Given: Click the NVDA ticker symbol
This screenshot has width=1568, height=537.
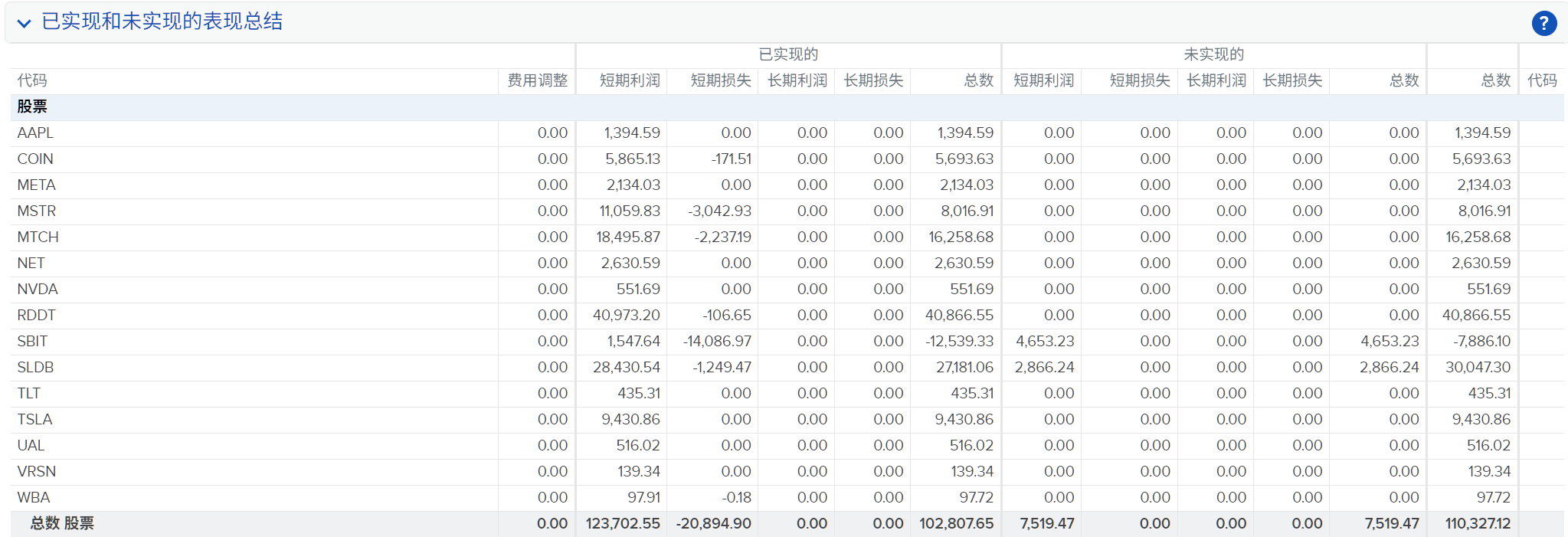Looking at the screenshot, I should [38, 289].
